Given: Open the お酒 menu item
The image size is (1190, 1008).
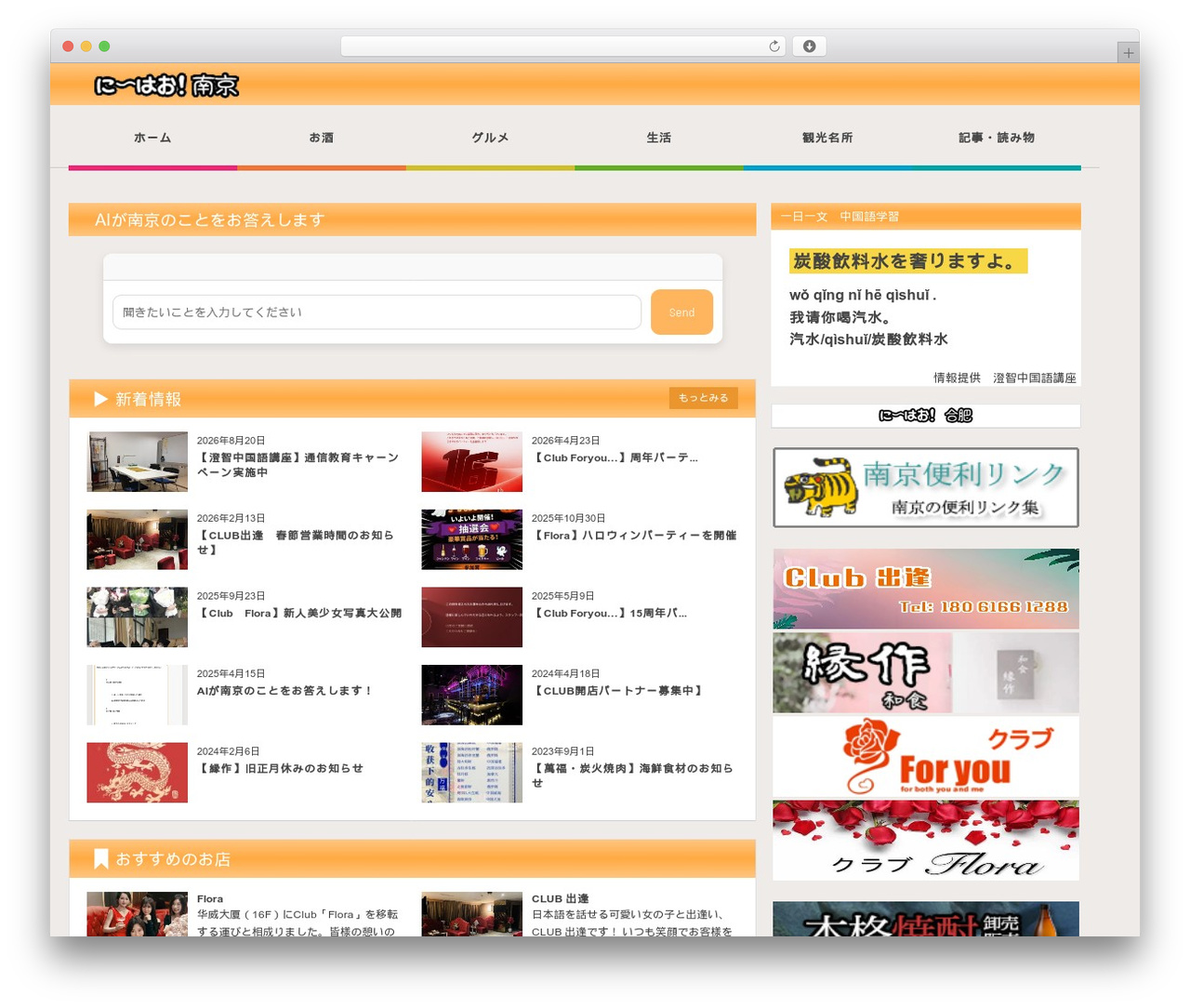Looking at the screenshot, I should click(322, 138).
